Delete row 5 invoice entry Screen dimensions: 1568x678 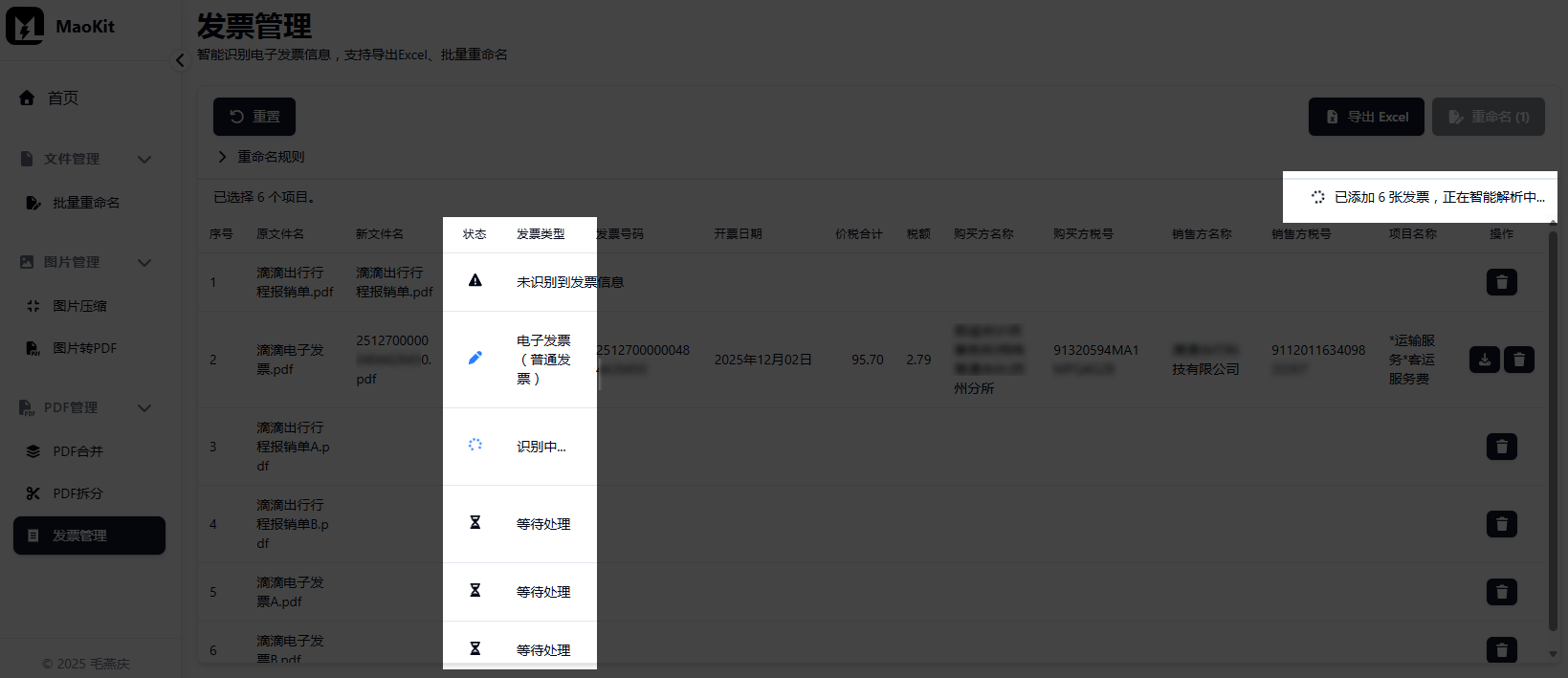click(x=1501, y=592)
